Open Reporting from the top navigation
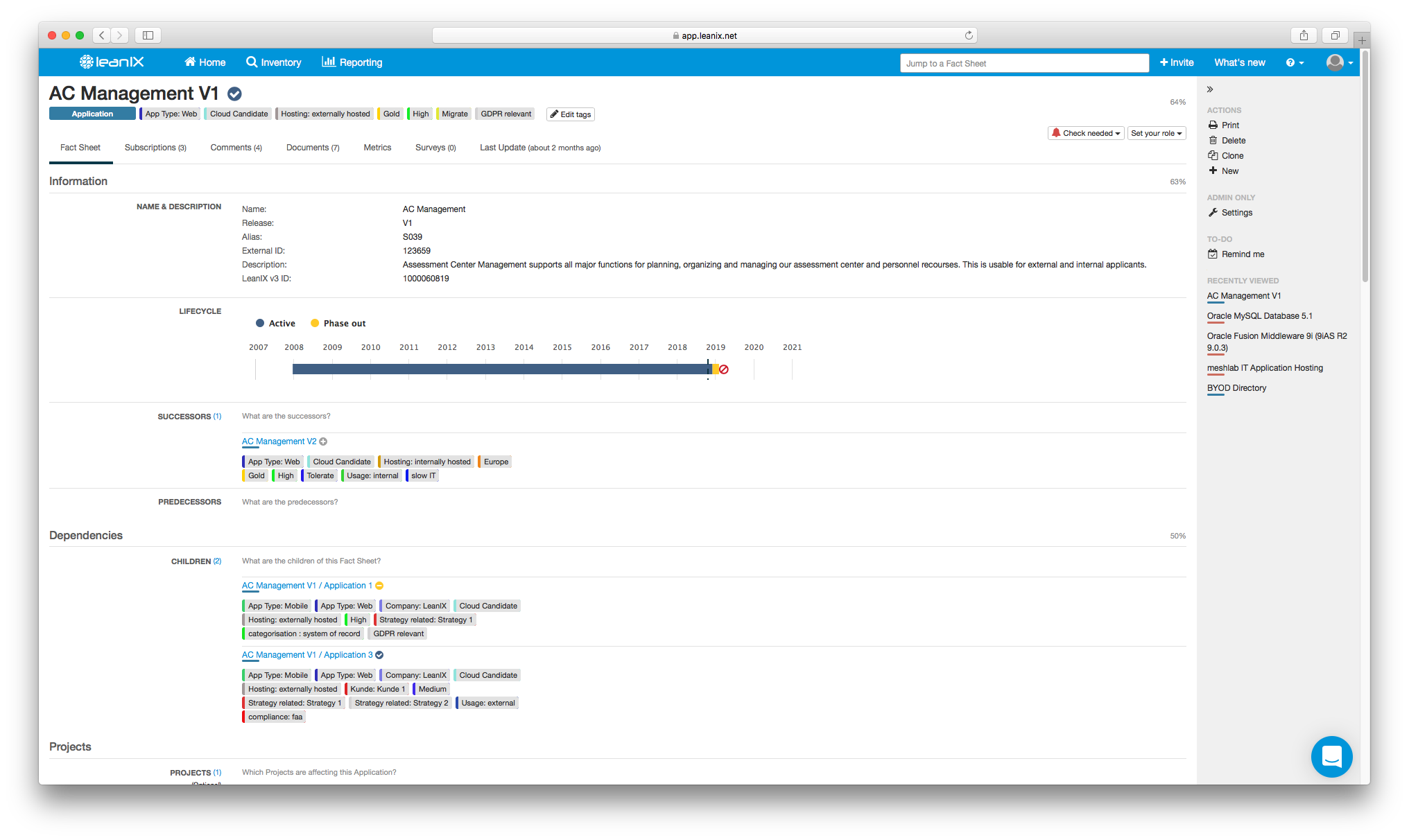This screenshot has height=840, width=1409. coord(352,62)
